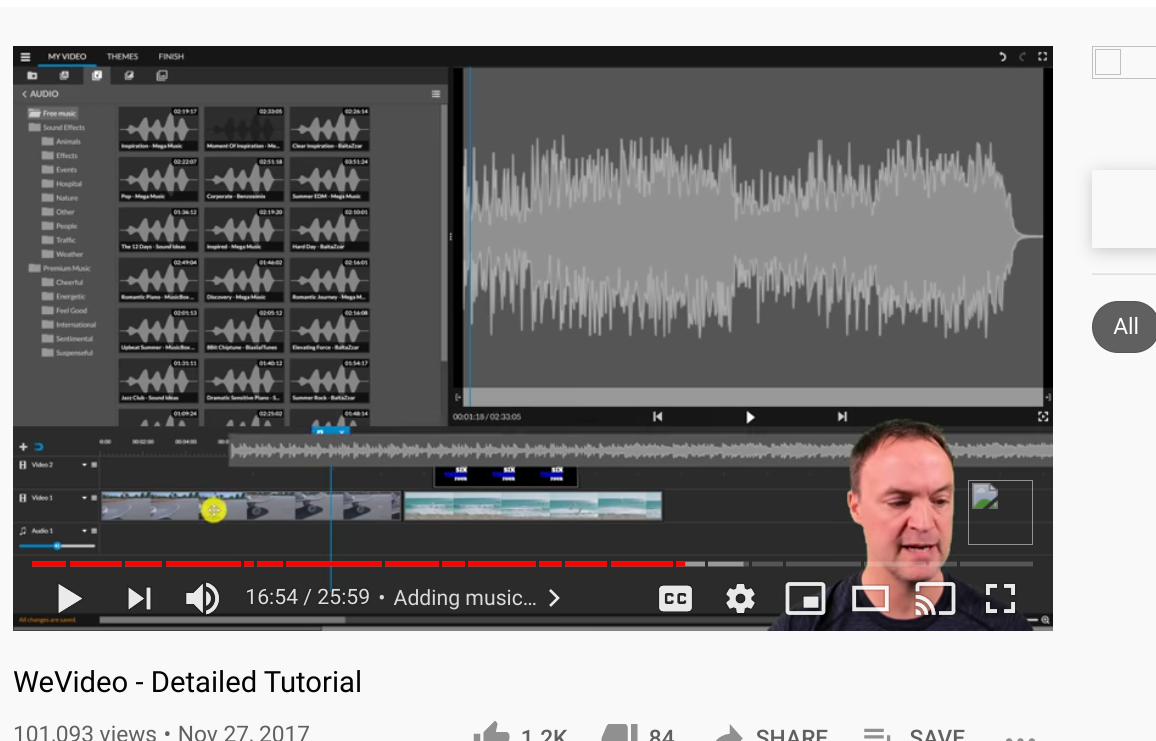Open the Feel Good music folder
The width and height of the screenshot is (1156, 741).
click(65, 310)
